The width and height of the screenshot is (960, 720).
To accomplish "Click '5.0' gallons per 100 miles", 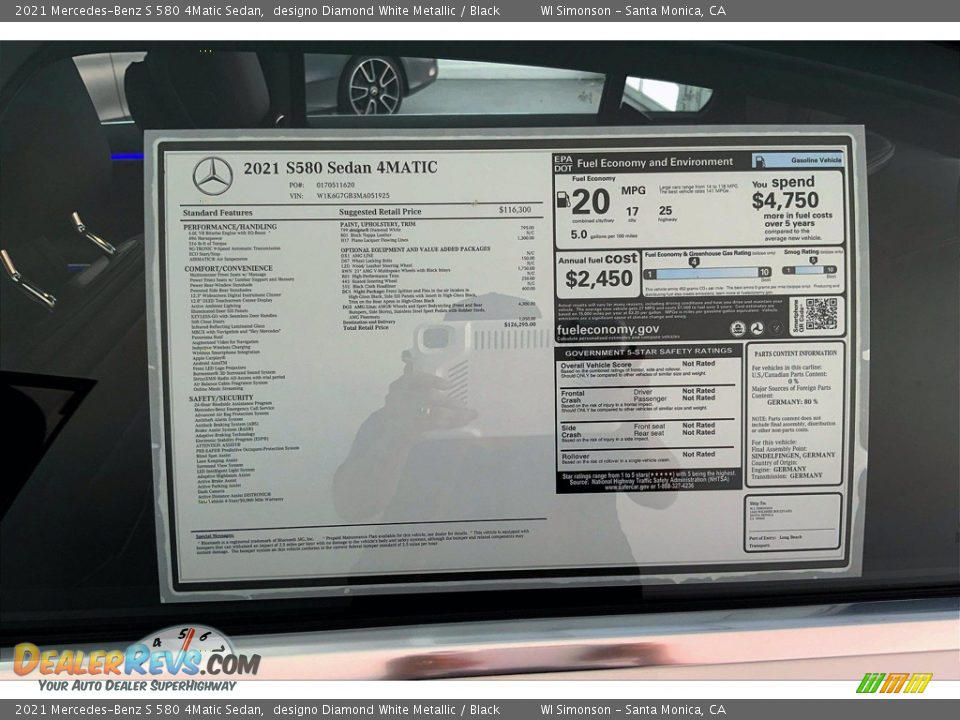I will (579, 234).
